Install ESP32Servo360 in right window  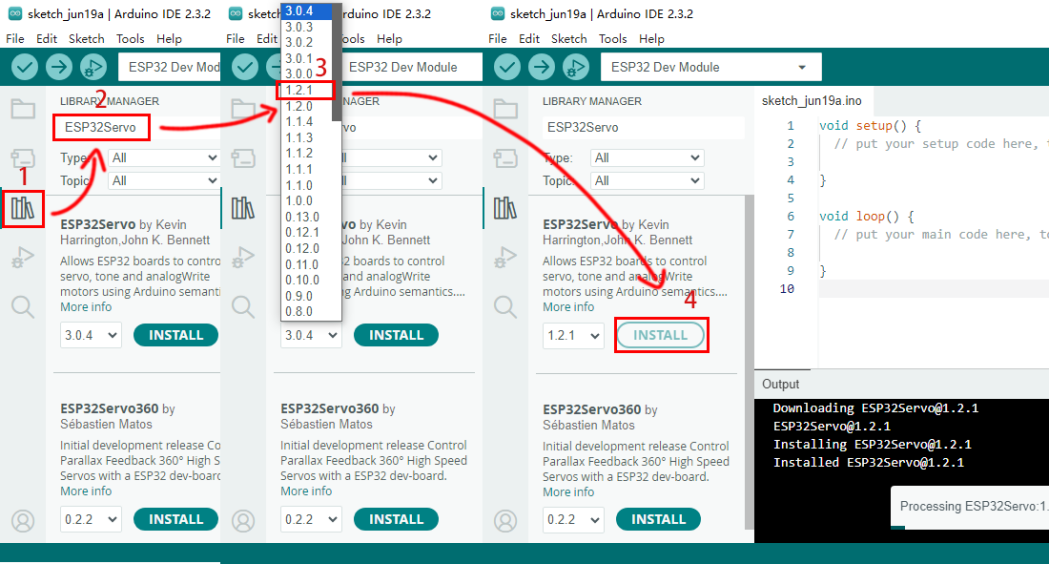click(658, 519)
